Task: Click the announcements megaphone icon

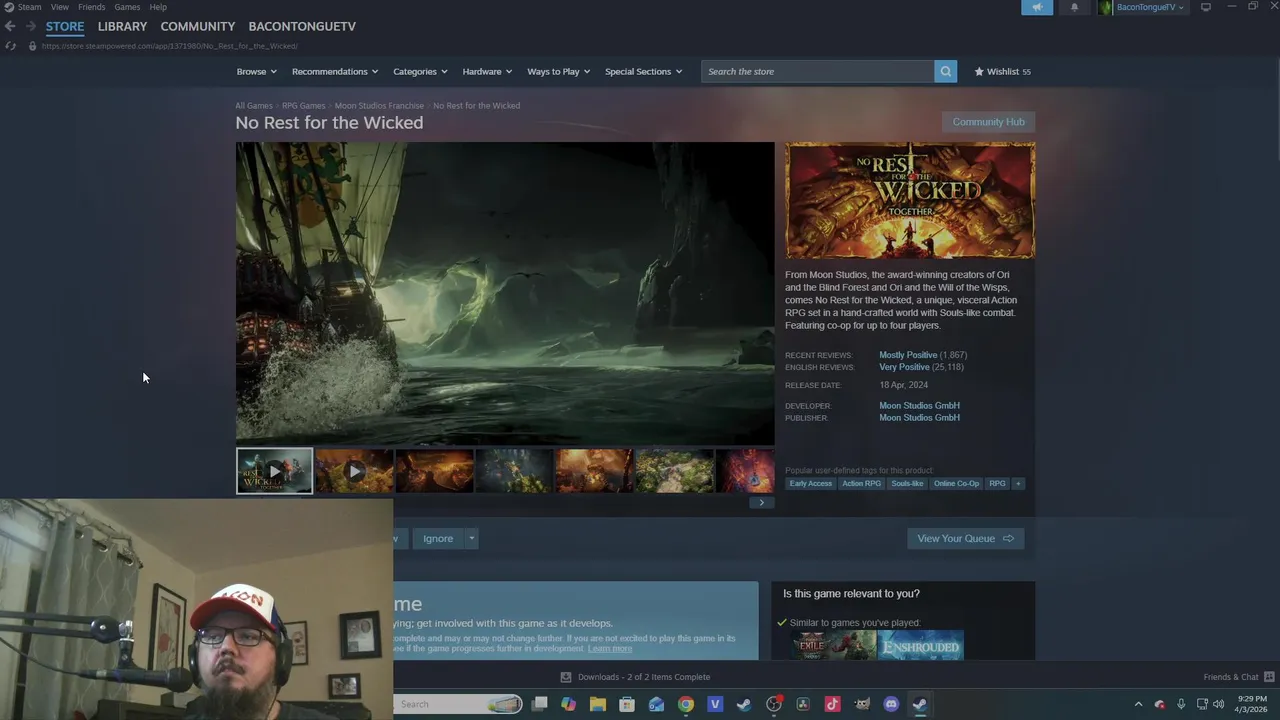Action: tap(1037, 7)
